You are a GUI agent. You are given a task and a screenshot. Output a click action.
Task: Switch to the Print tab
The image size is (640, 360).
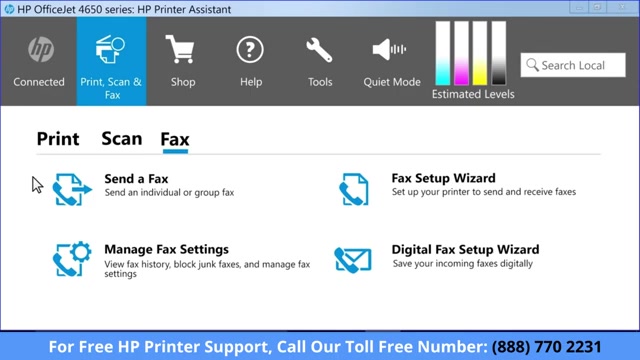tap(58, 139)
